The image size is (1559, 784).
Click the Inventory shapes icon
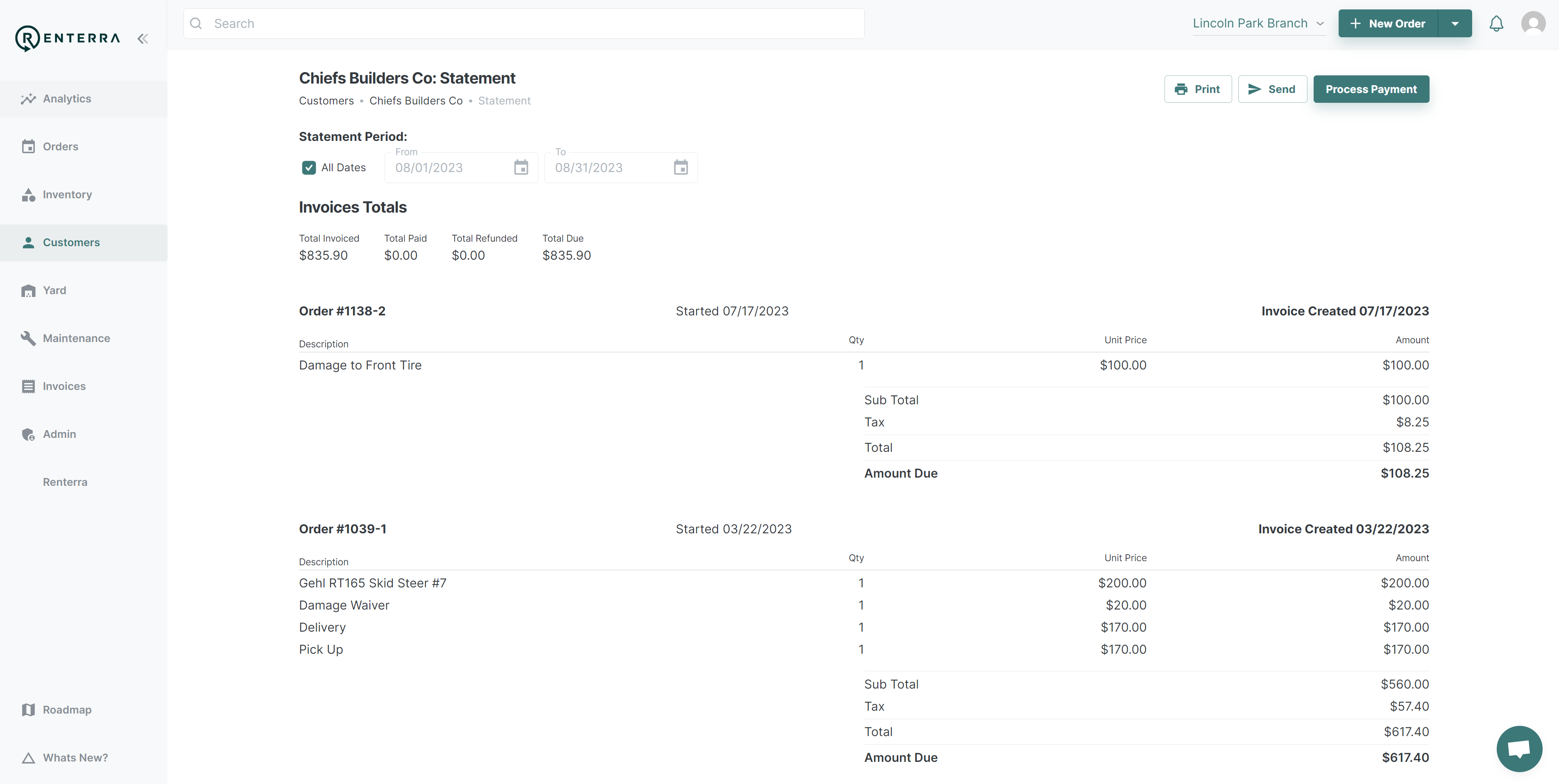pyautogui.click(x=28, y=194)
